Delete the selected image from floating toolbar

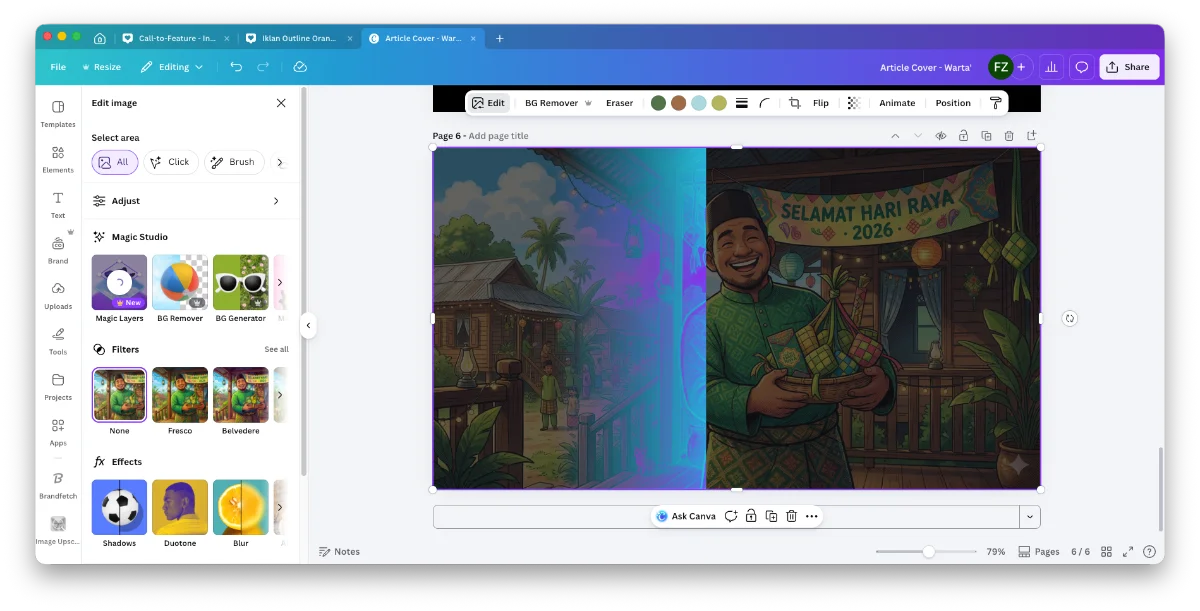point(791,516)
